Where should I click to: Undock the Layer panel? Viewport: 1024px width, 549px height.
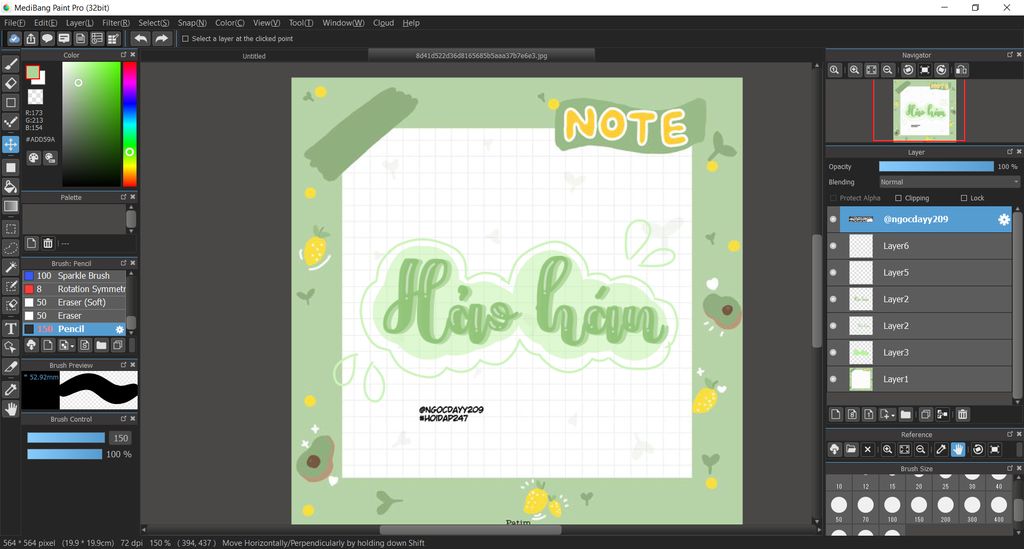tap(1010, 152)
